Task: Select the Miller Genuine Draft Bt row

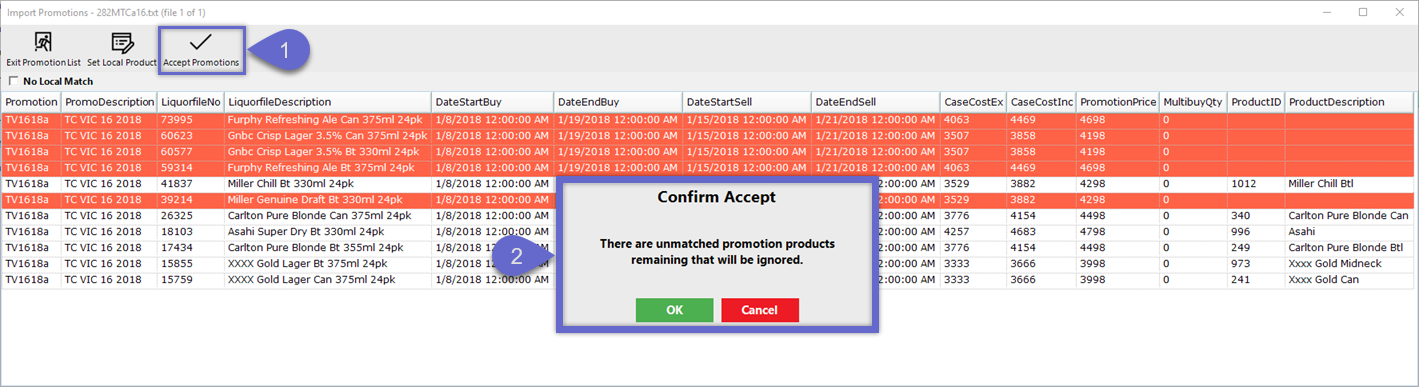Action: point(708,200)
